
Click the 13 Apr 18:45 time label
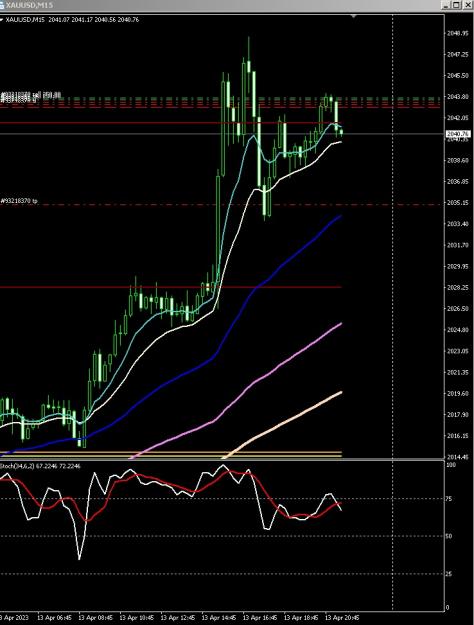click(x=301, y=617)
